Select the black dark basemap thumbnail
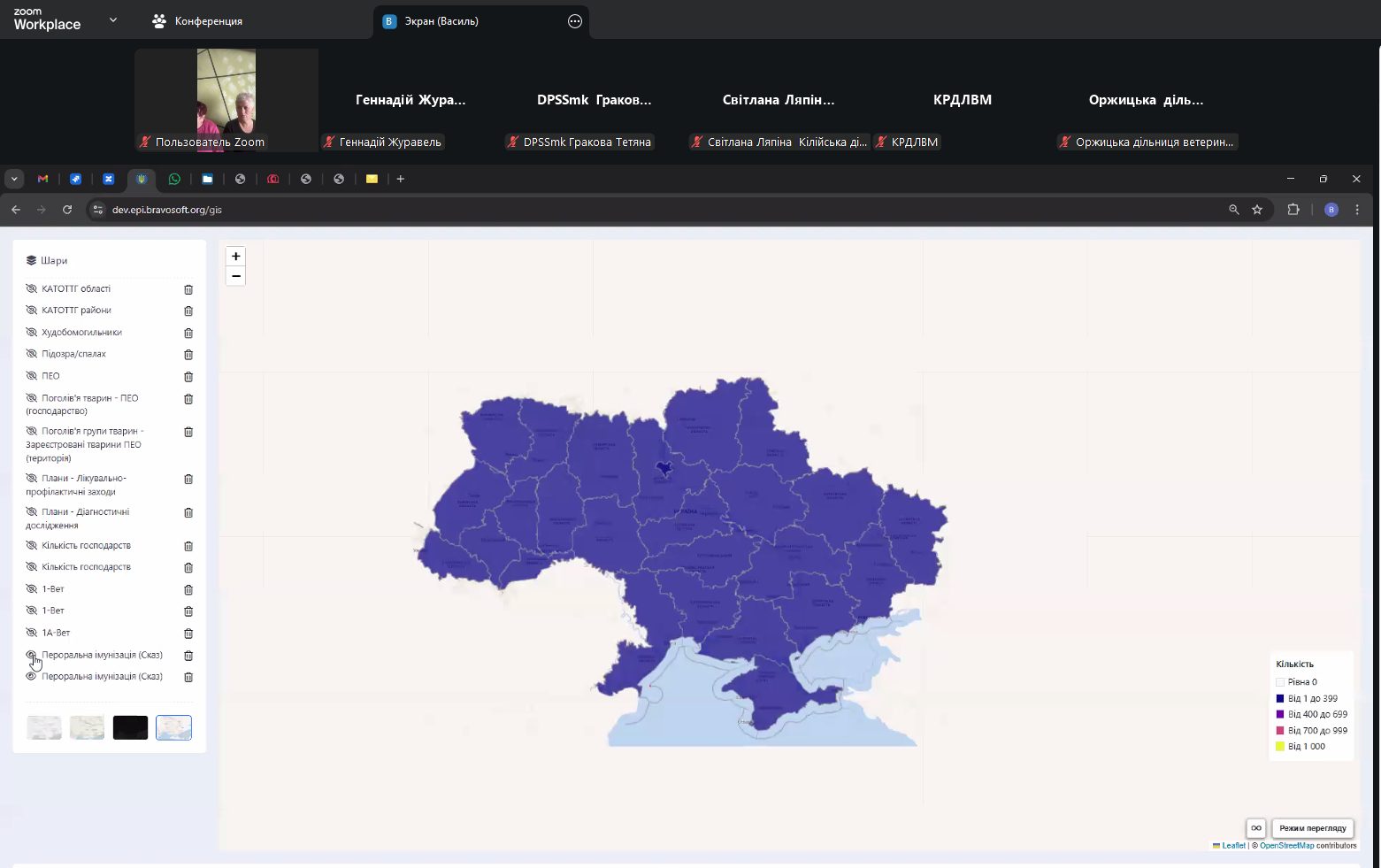This screenshot has height=868, width=1381. click(x=130, y=727)
